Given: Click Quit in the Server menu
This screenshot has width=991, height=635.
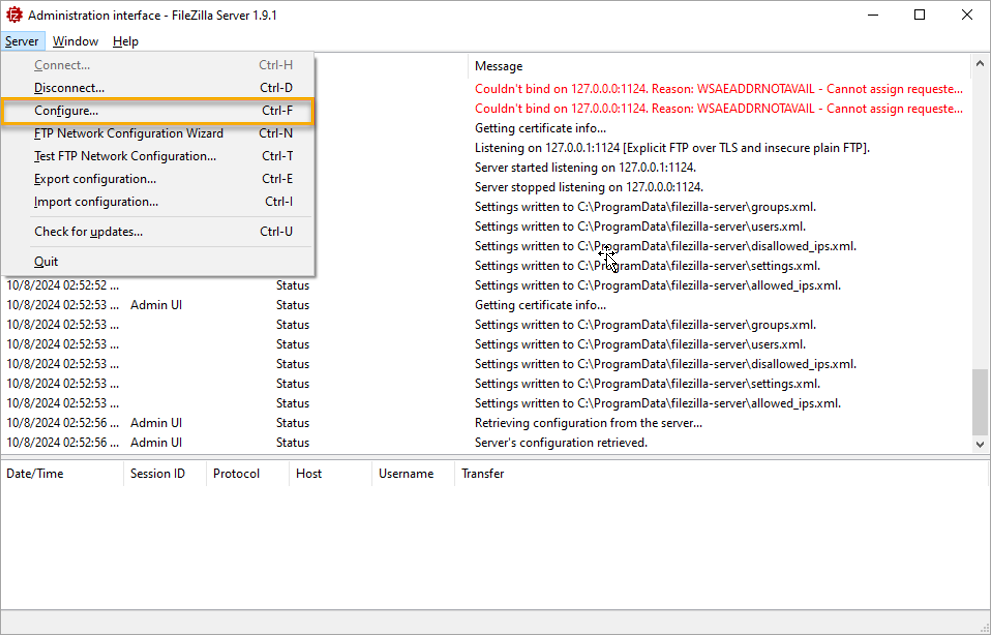Looking at the screenshot, I should (x=157, y=262).
